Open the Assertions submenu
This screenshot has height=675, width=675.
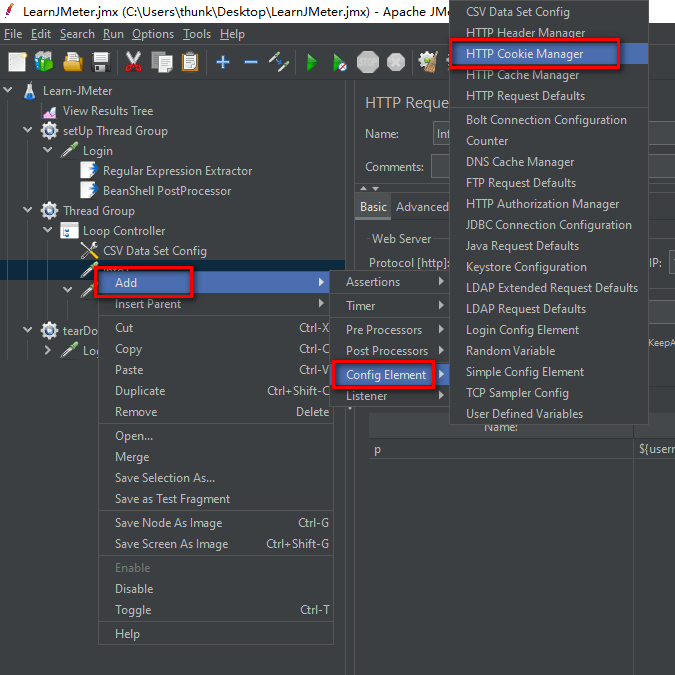point(389,282)
